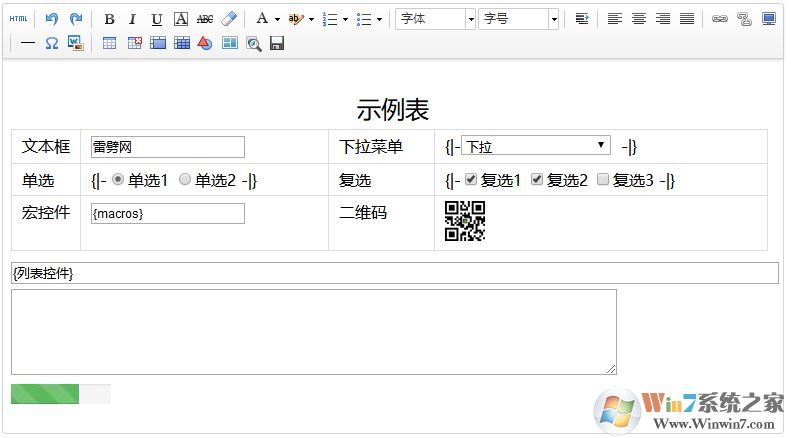Open font color dropdown arrow

277,19
